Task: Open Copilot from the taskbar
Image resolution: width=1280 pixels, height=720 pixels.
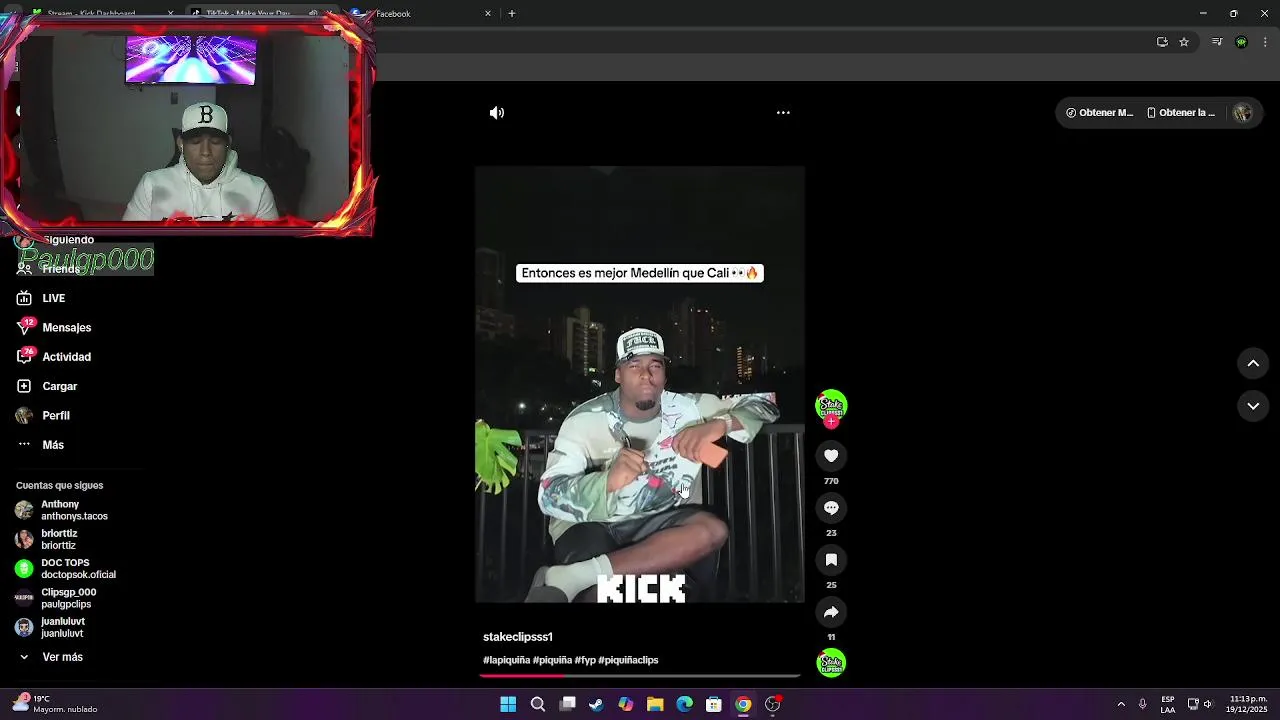Action: 626,704
